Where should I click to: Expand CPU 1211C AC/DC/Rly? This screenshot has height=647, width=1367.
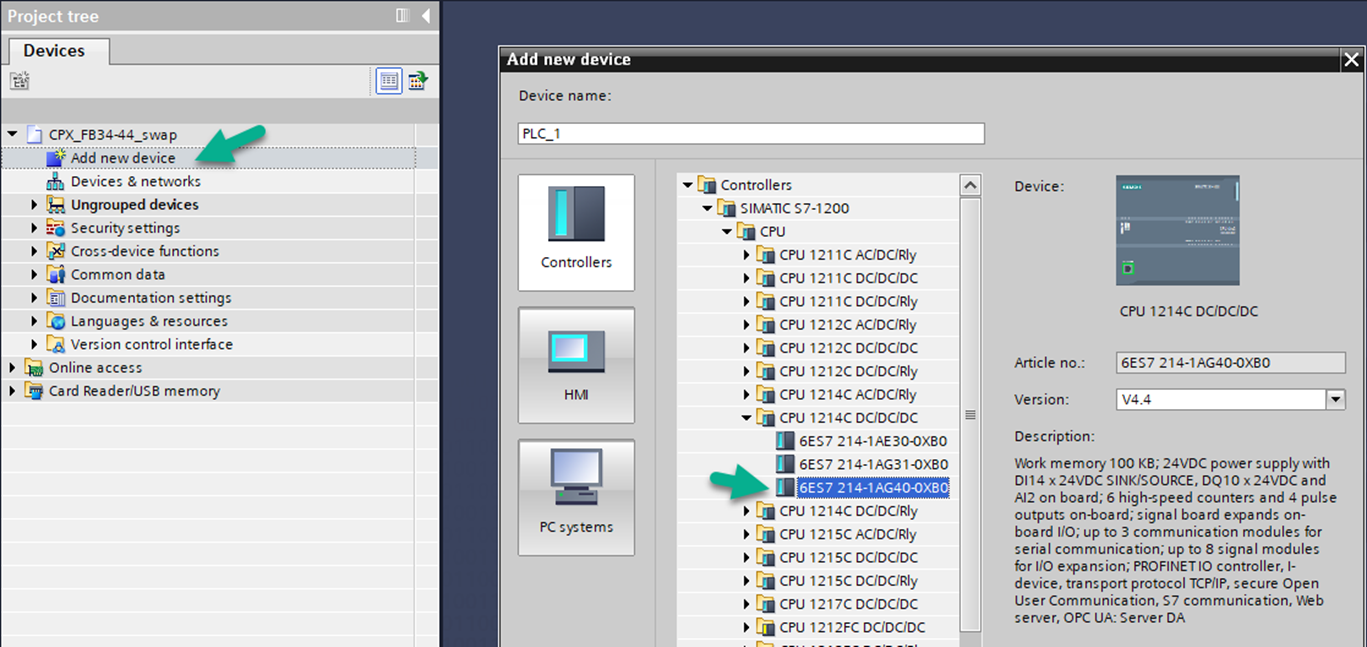pos(746,255)
